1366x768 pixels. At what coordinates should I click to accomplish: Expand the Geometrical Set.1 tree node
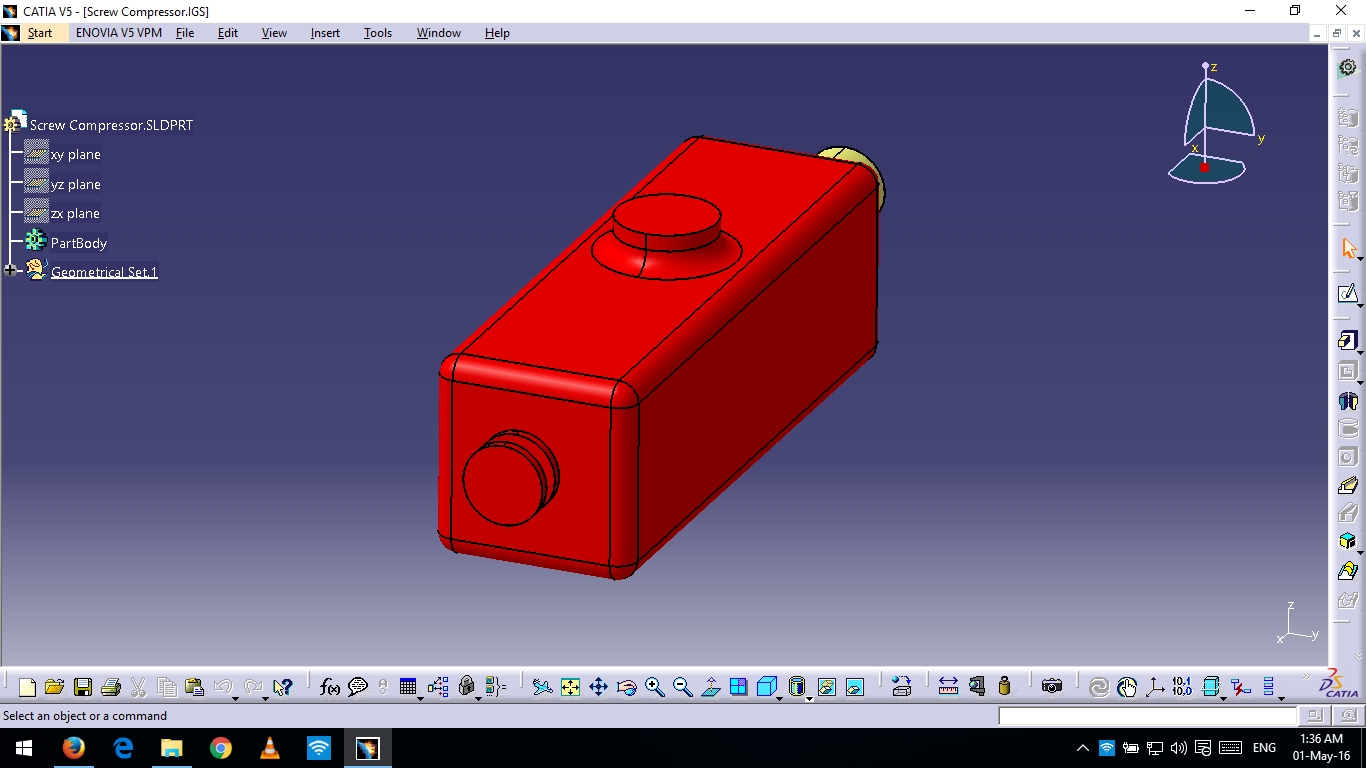tap(10, 271)
